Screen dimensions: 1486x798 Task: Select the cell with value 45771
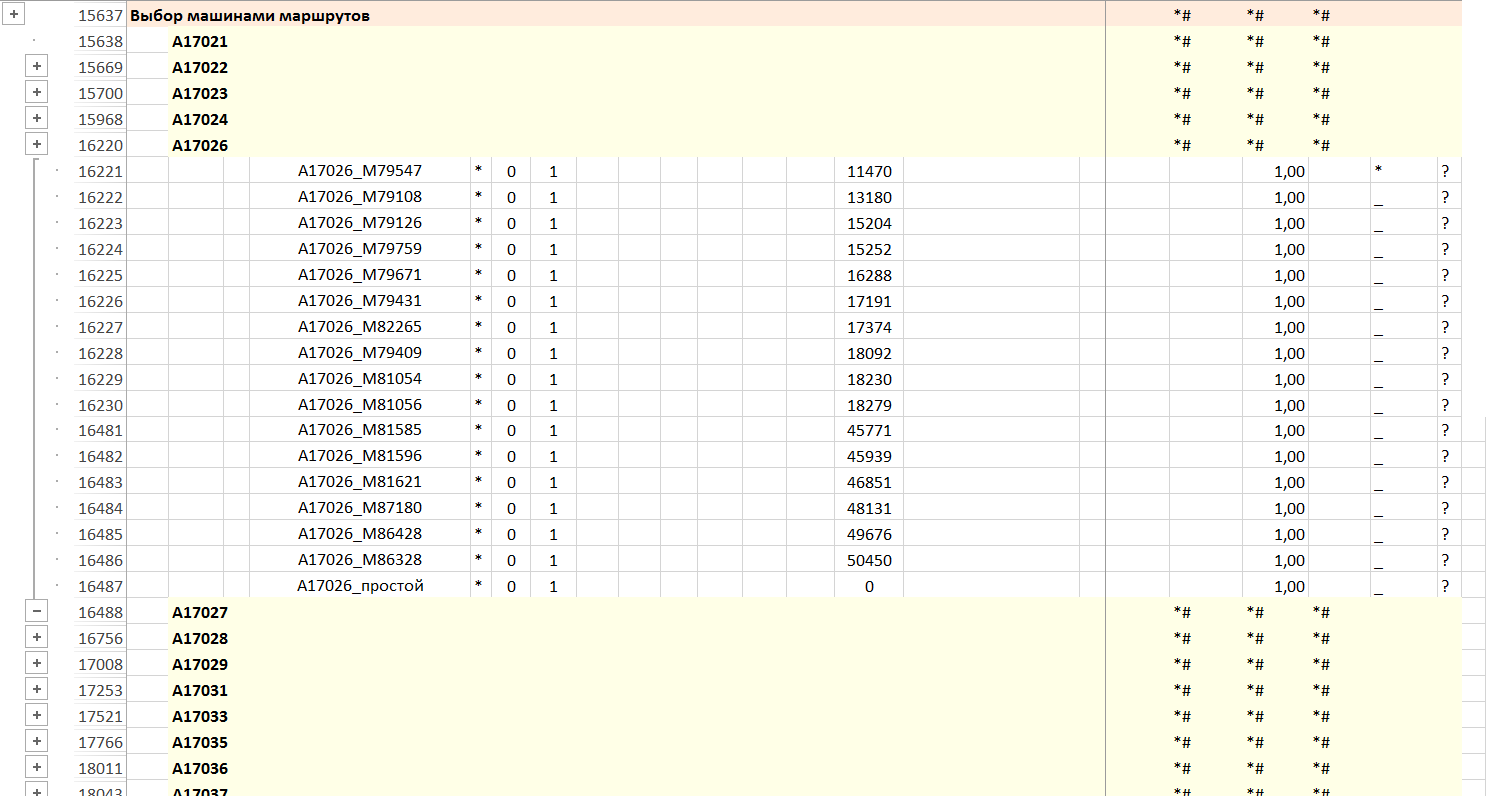[x=868, y=431]
